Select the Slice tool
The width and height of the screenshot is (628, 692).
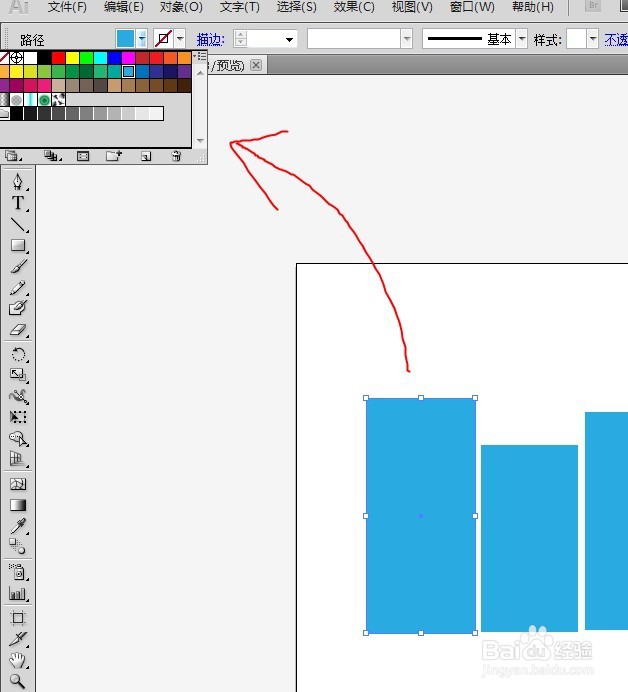[x=18, y=639]
